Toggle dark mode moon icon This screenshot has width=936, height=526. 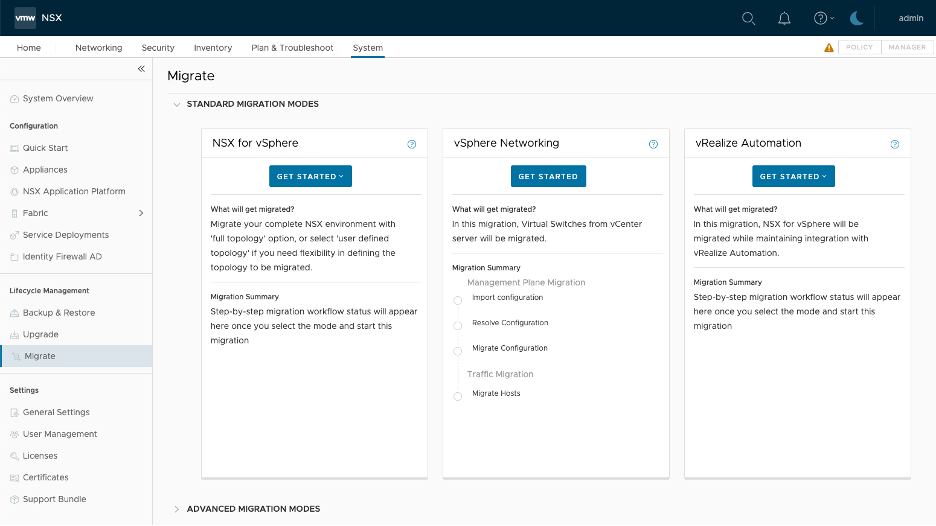[x=856, y=18]
